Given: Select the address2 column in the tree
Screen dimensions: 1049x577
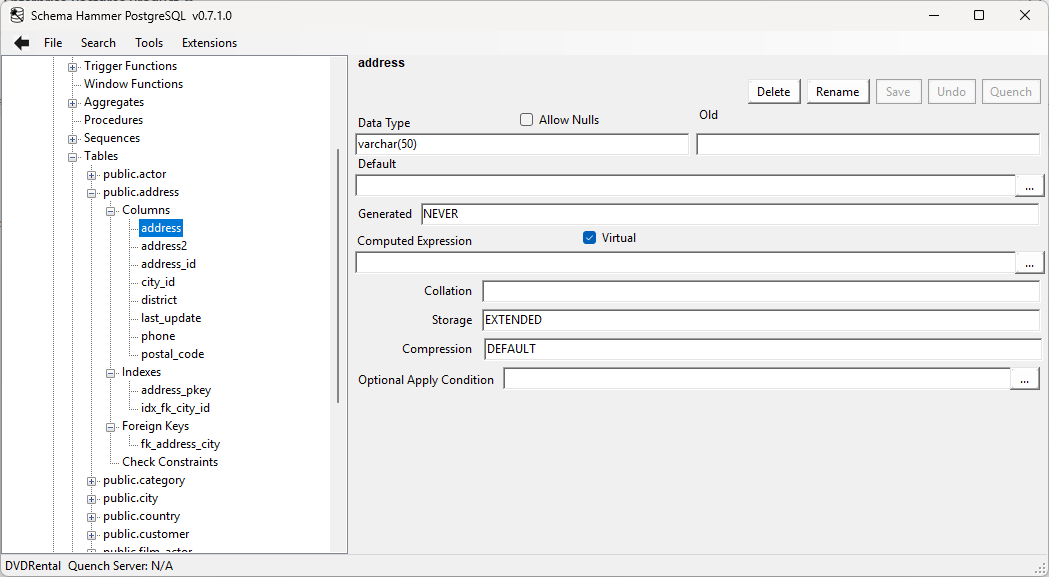Looking at the screenshot, I should (x=163, y=245).
